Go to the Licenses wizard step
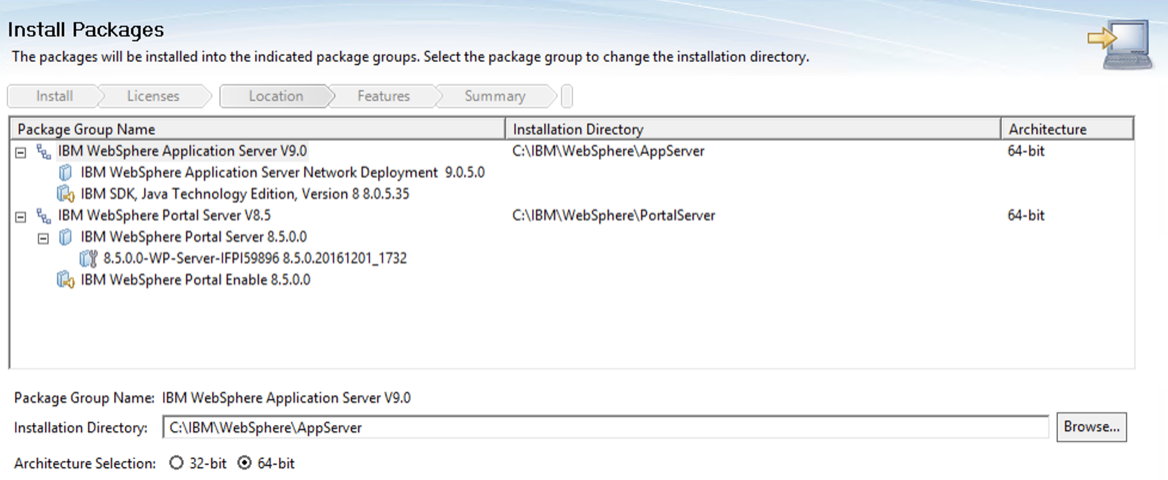Image resolution: width=1168 pixels, height=480 pixels. click(x=153, y=97)
